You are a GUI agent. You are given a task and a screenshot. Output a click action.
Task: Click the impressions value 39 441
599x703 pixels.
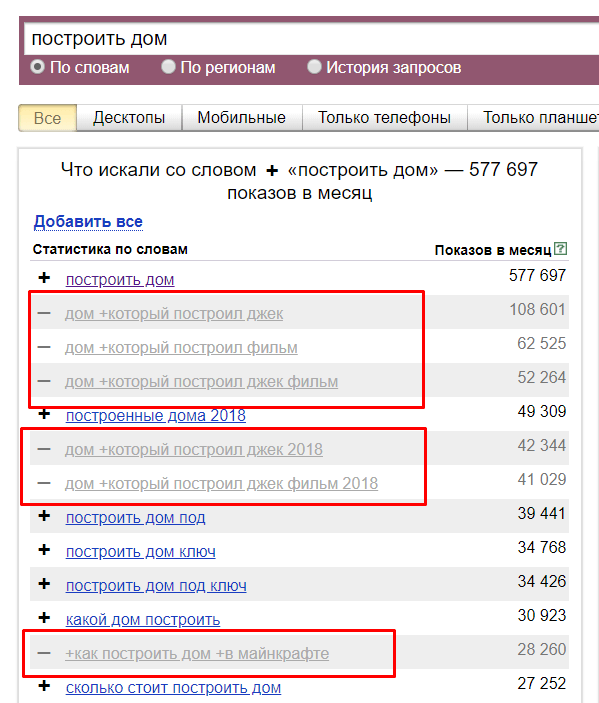pyautogui.click(x=542, y=513)
